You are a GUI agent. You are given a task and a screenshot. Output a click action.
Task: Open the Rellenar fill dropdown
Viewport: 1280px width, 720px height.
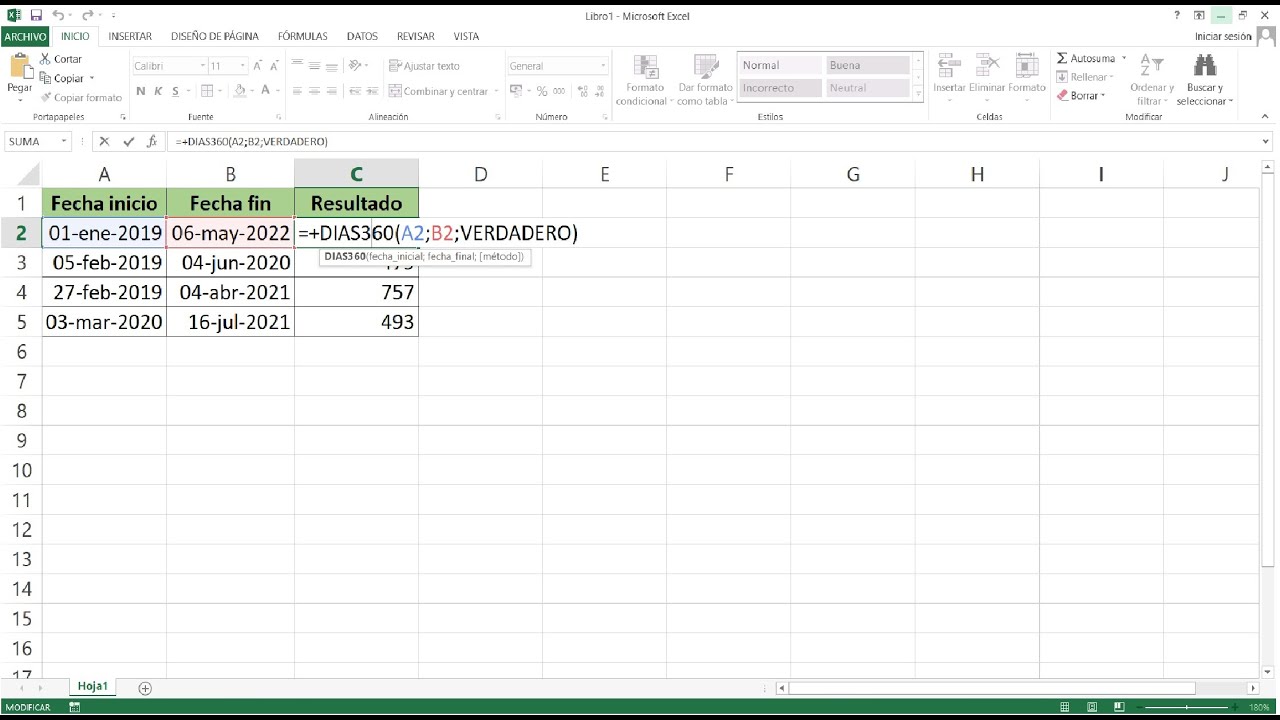[1086, 77]
